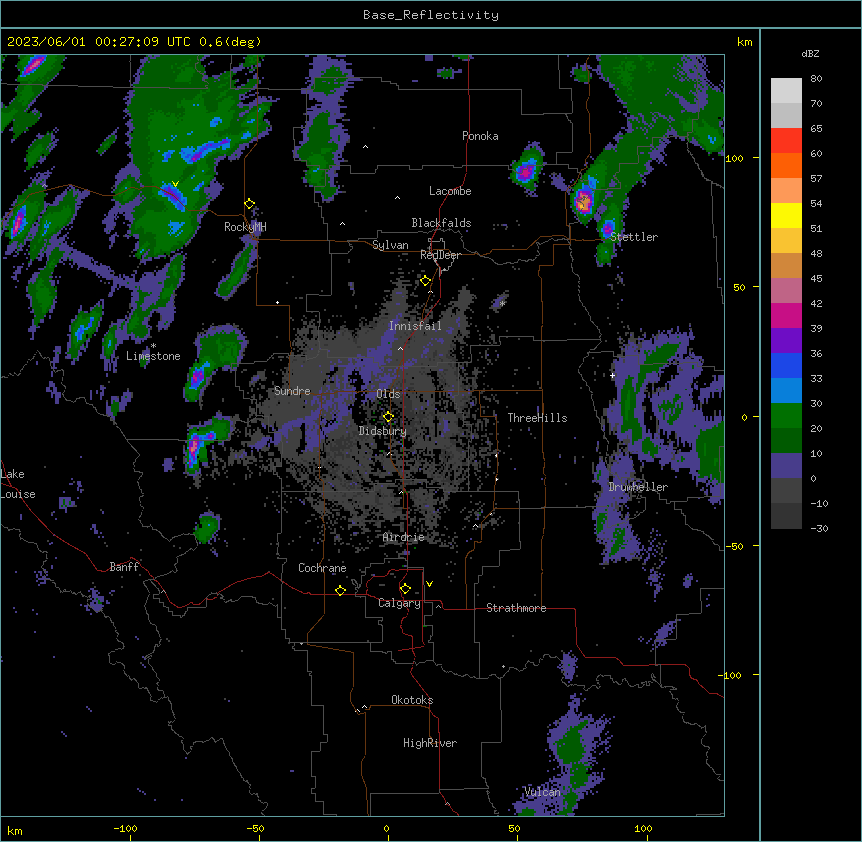The image size is (862, 842).
Task: Select the yellow diamond marker east of Cochrane
Action: pos(341,590)
